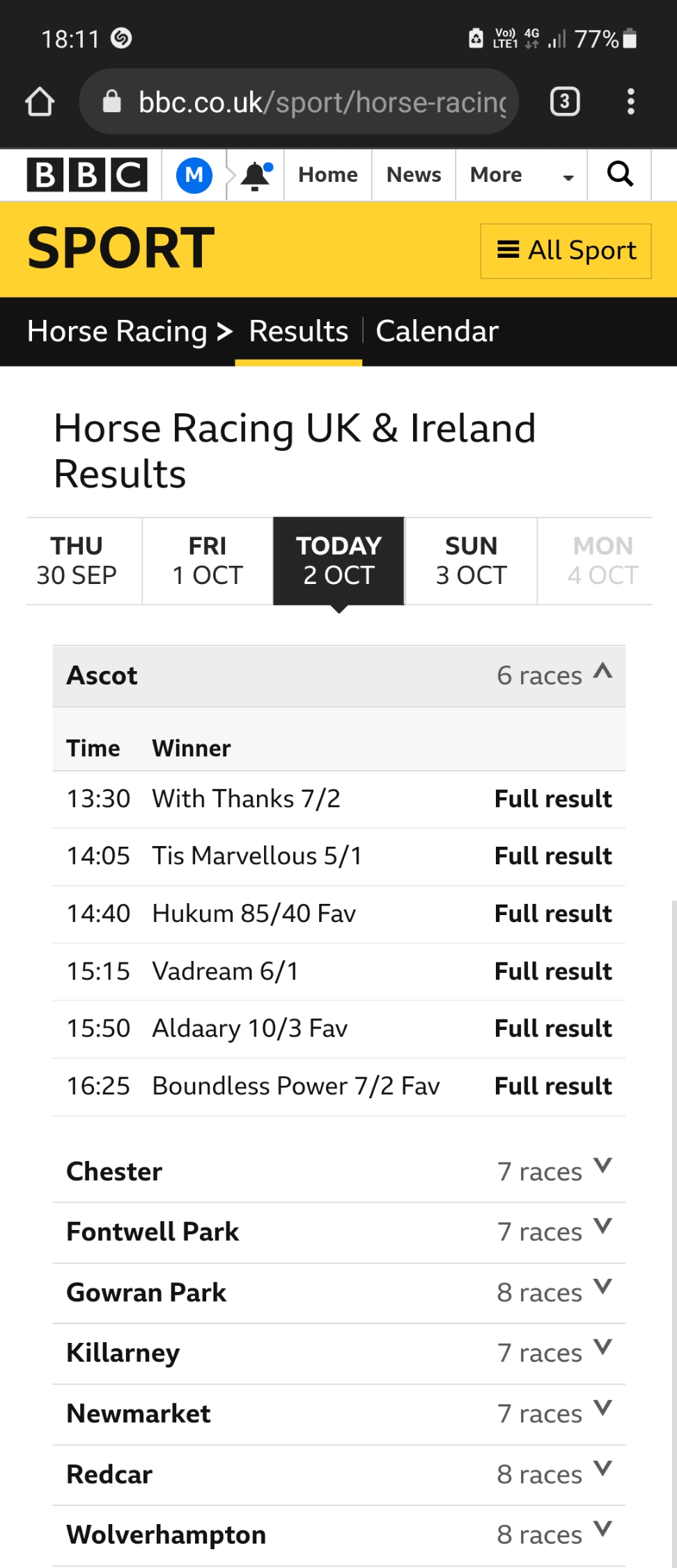
Task: View full result for Hukum race
Action: 553,914
